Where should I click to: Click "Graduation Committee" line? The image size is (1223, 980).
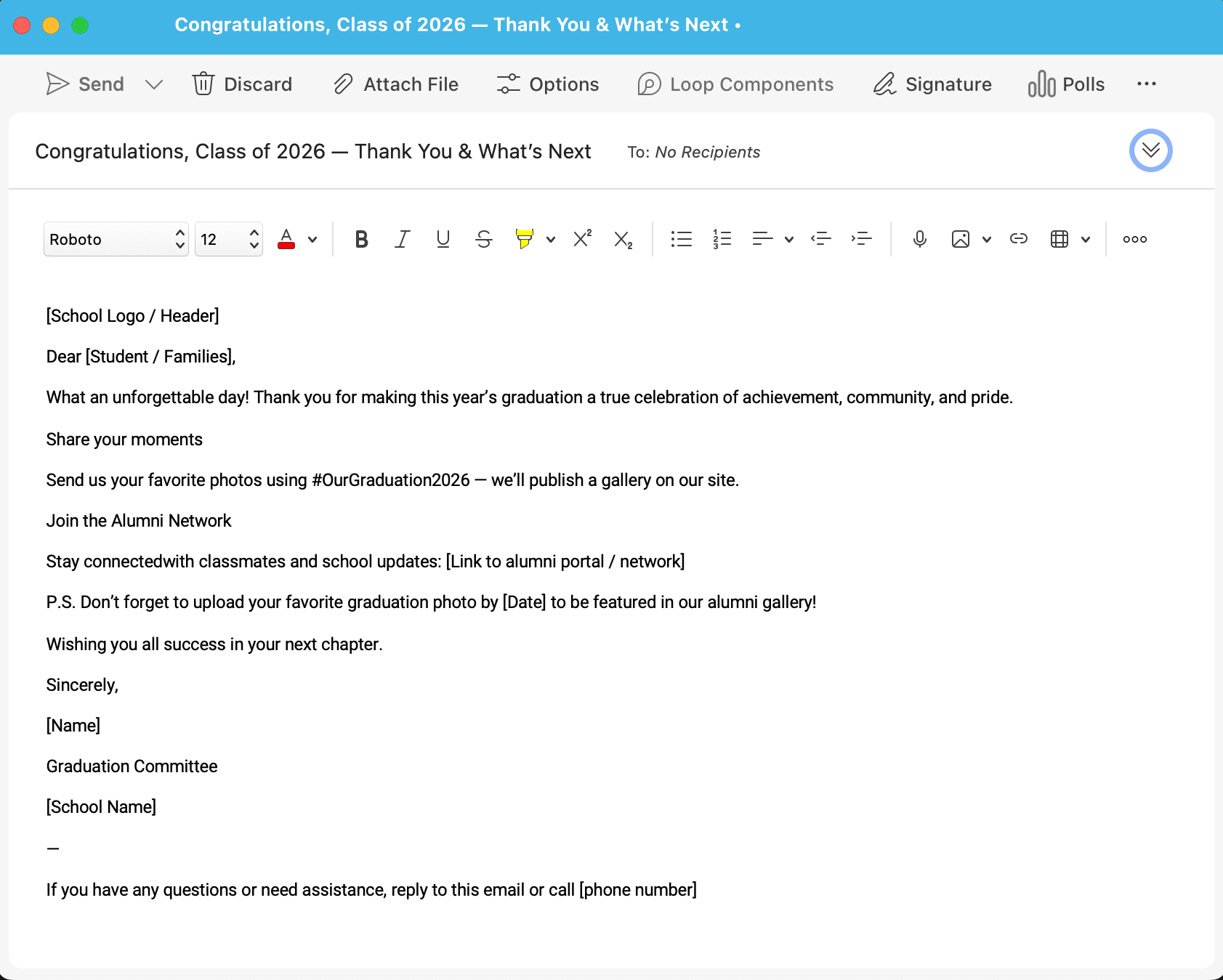pos(132,766)
